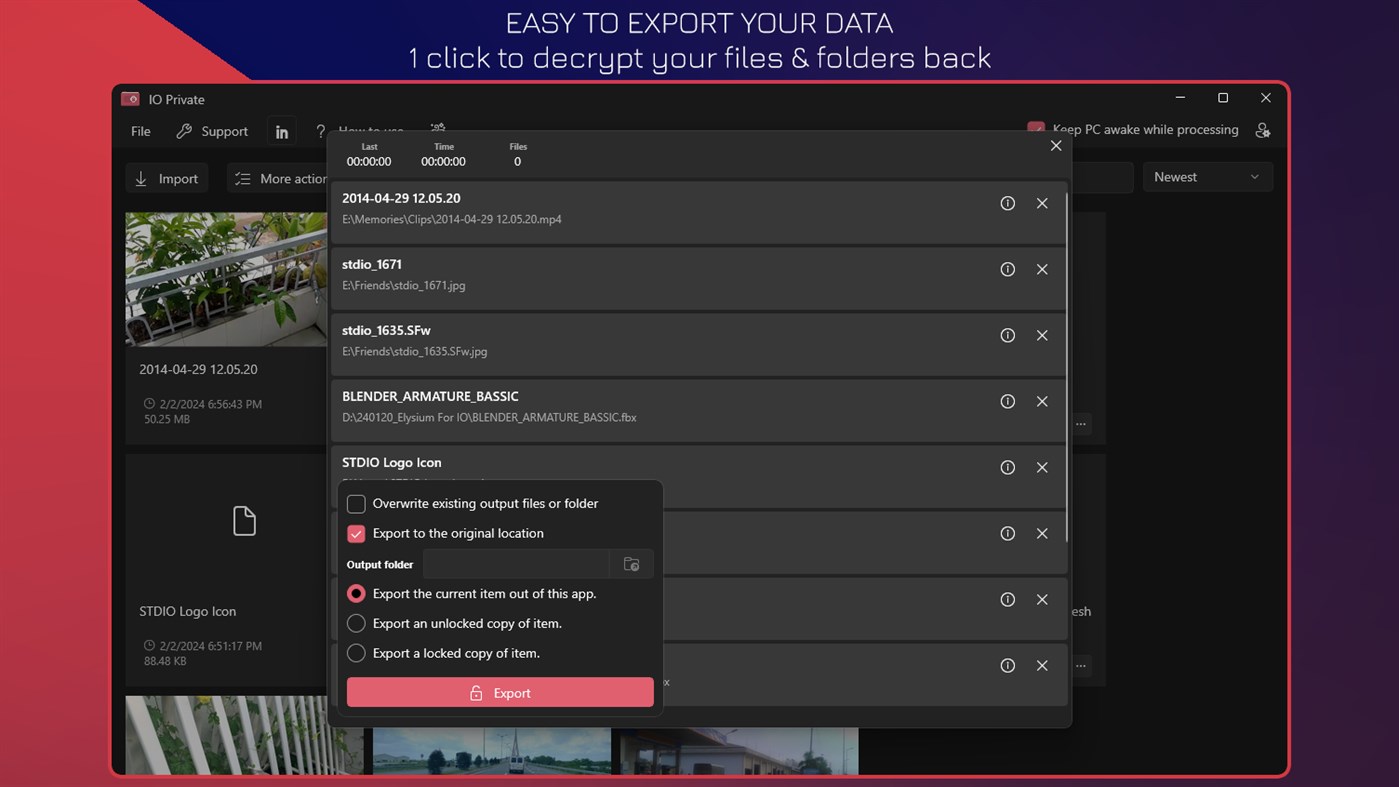Click the clock icon beside 2/2/2024 6:51:17 PM
This screenshot has height=787, width=1399.
pos(150,646)
